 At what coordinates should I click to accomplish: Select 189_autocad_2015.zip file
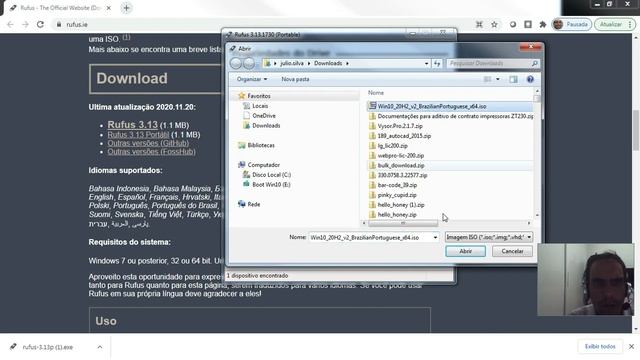click(404, 136)
